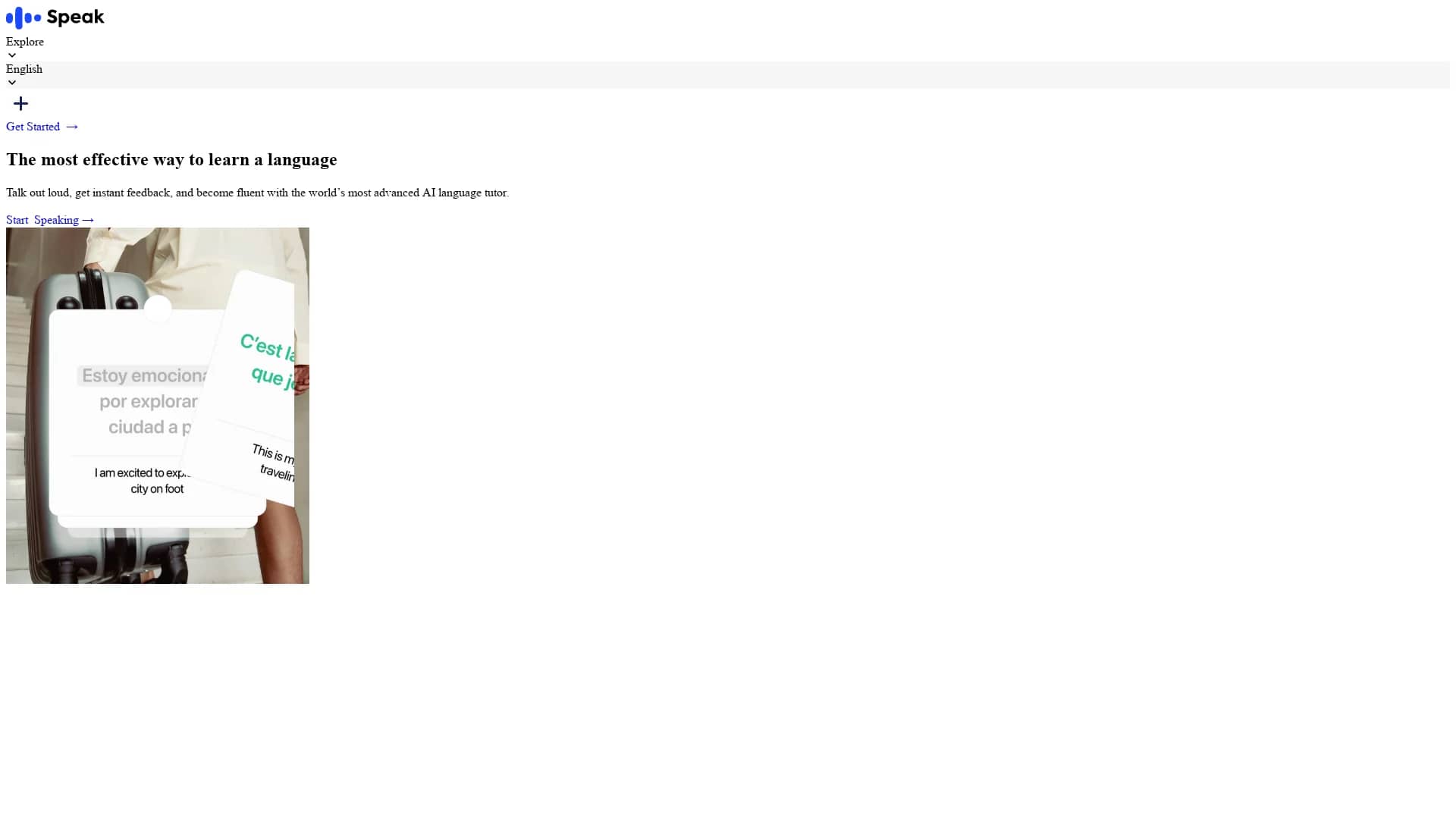Click the 'Talk out loud, get instant feedback' paragraph

pos(258,193)
